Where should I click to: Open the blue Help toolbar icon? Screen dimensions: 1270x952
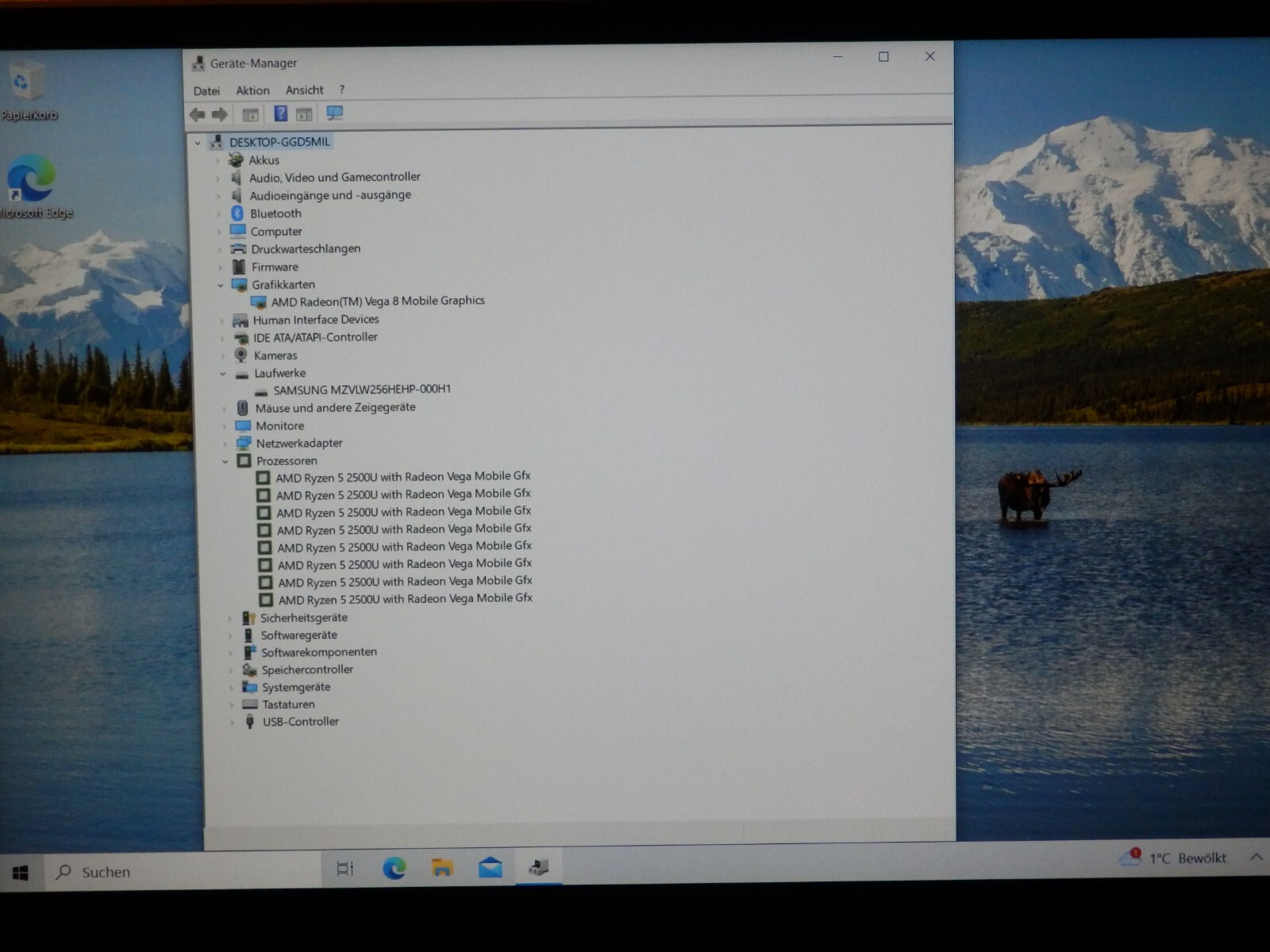click(280, 113)
